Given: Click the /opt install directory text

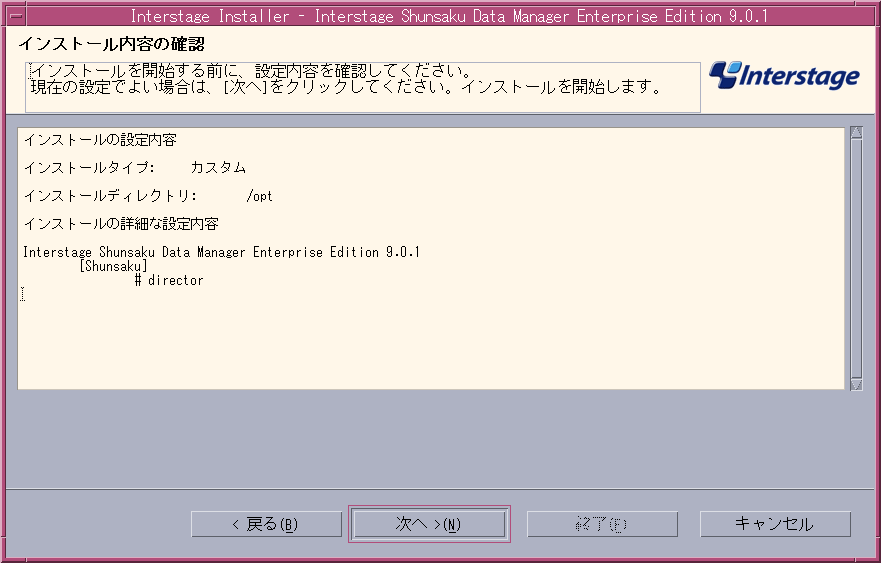Looking at the screenshot, I should coord(260,196).
